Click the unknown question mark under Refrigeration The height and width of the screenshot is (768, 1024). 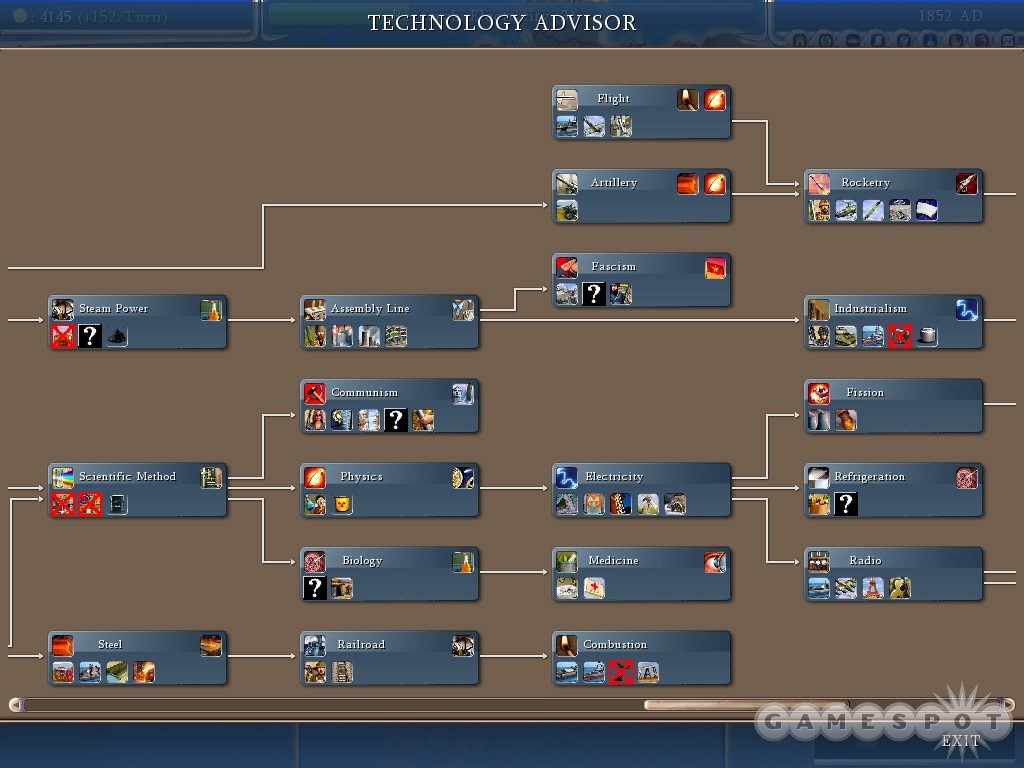click(x=846, y=504)
